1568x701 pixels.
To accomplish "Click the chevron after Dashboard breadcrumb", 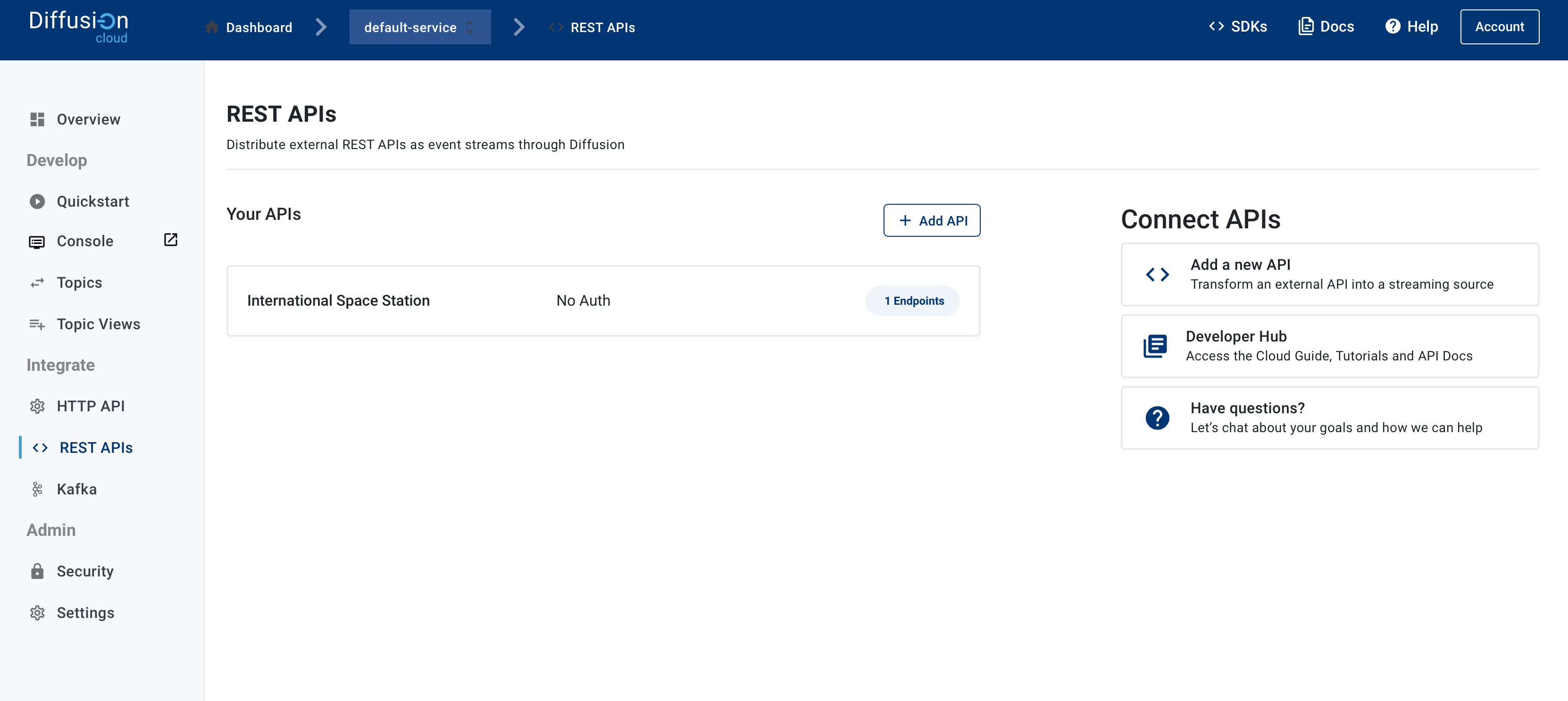I will pos(321,27).
